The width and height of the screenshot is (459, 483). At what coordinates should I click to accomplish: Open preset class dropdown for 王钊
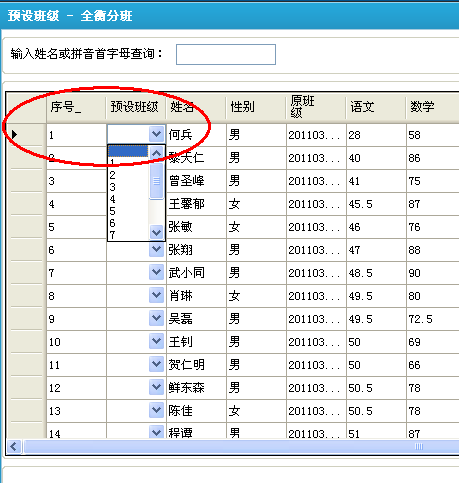tap(156, 341)
